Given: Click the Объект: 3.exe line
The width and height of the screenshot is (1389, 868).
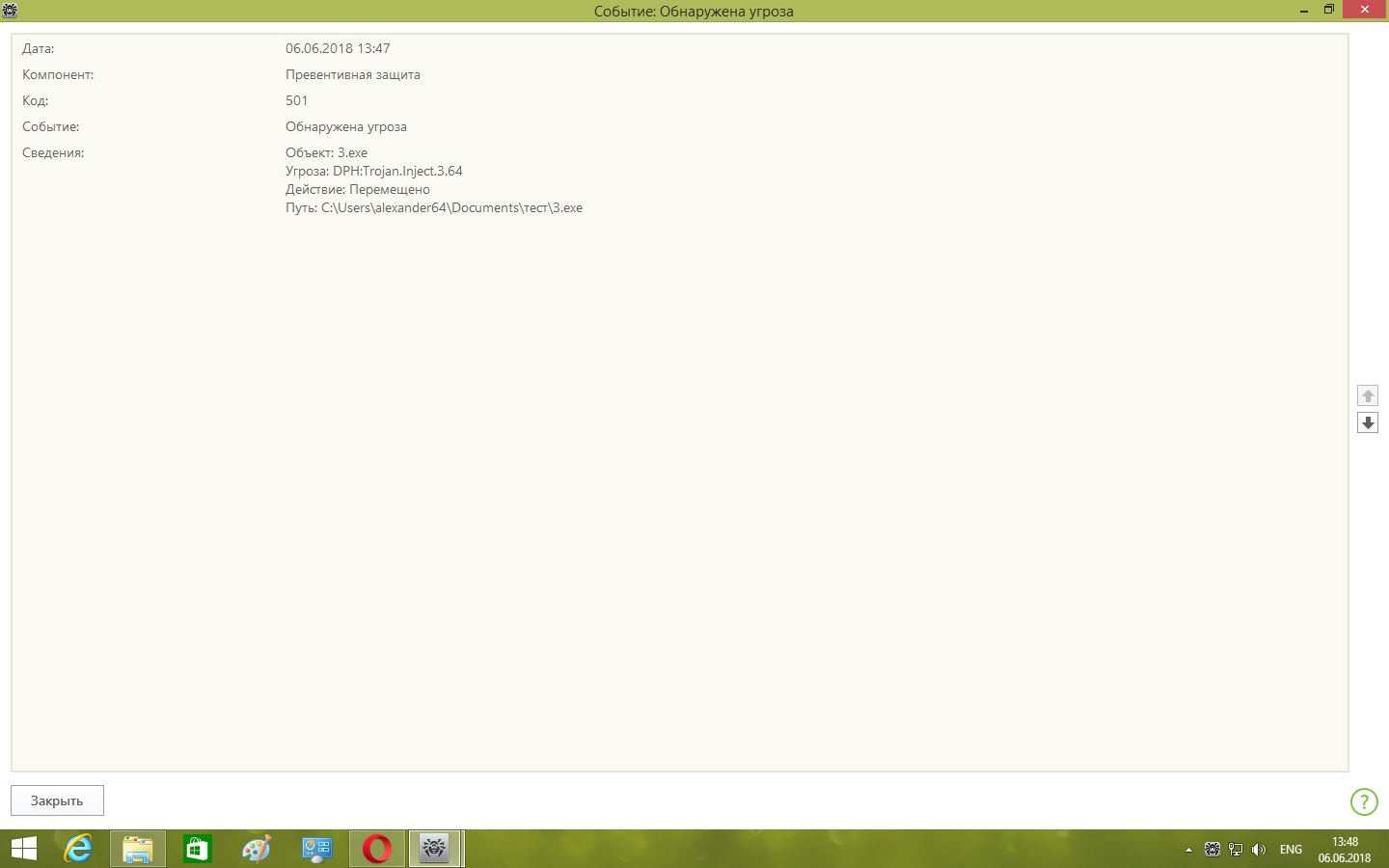Looking at the screenshot, I should pos(327,152).
